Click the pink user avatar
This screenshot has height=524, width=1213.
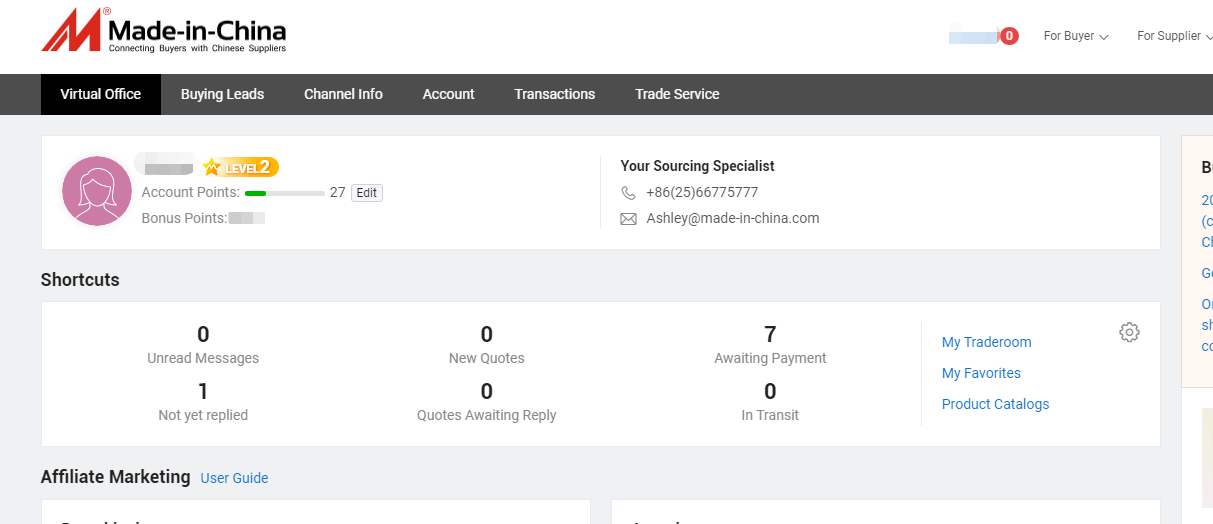tap(97, 191)
